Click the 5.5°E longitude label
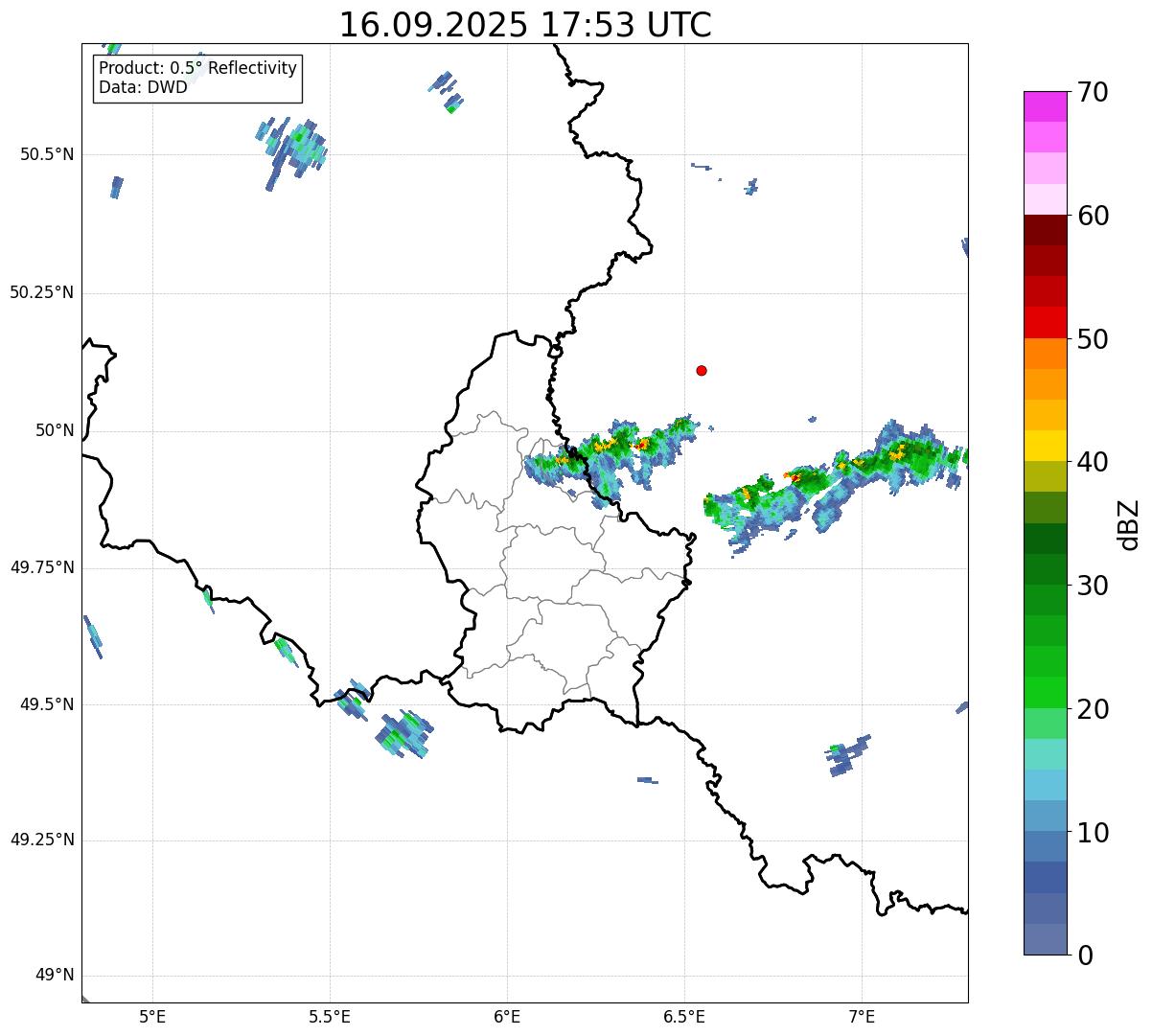The width and height of the screenshot is (1152, 1036). (330, 1017)
